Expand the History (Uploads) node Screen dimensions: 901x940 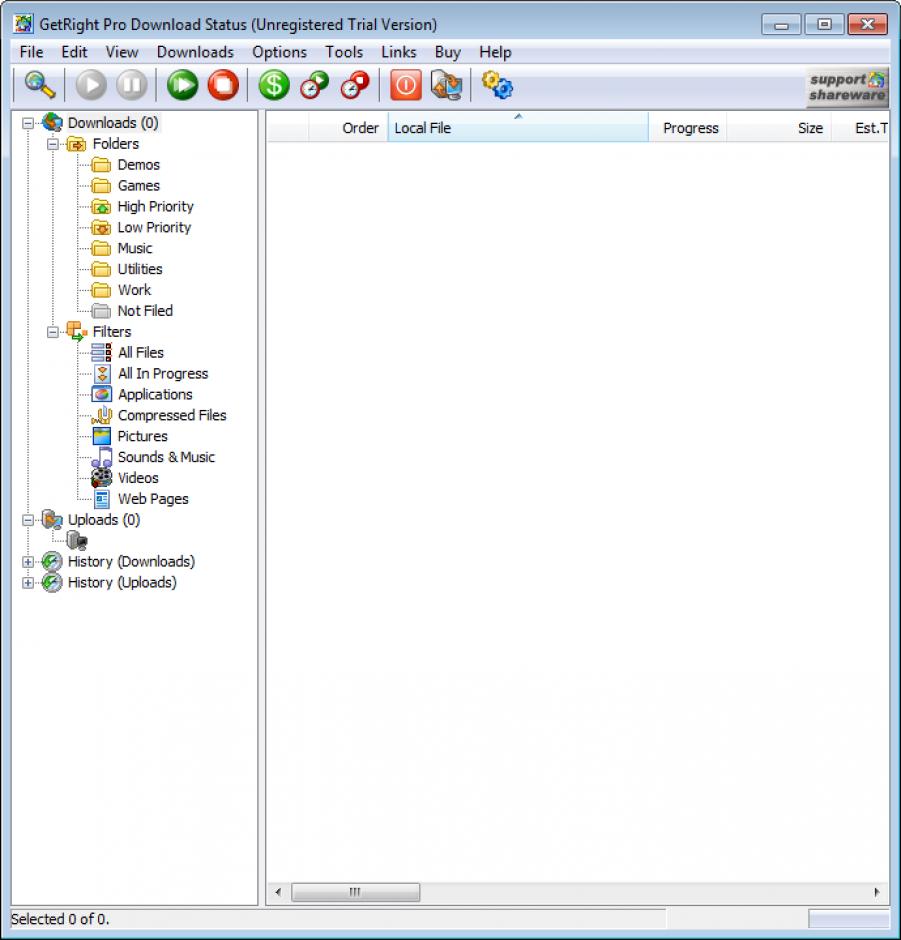(x=28, y=583)
